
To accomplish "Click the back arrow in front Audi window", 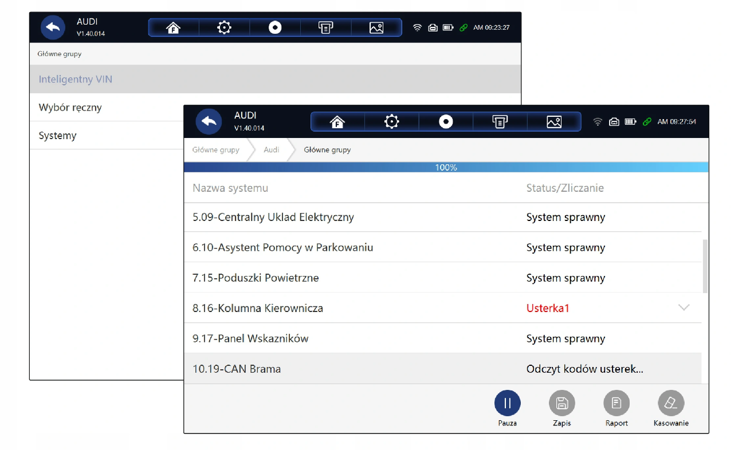I will click(209, 121).
